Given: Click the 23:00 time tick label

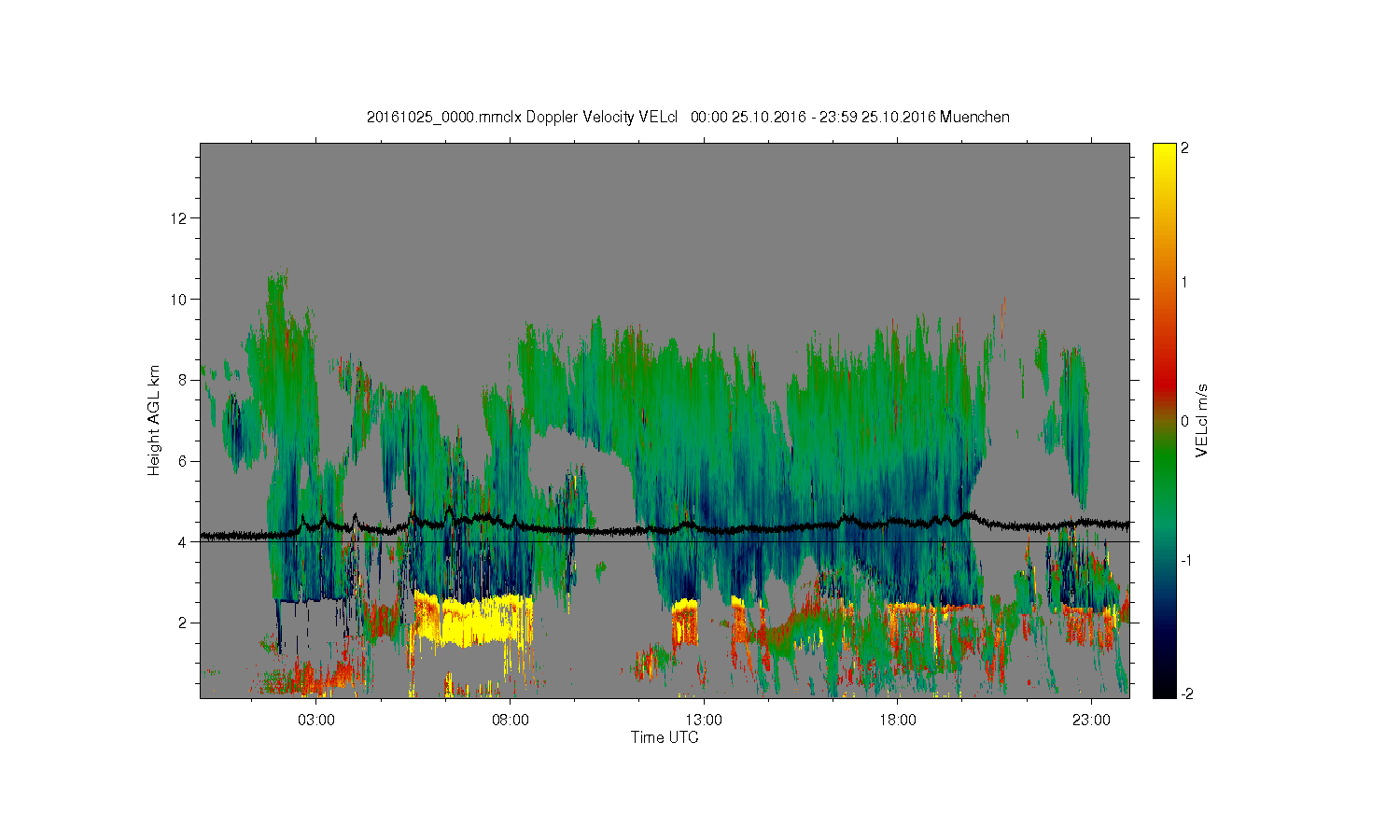Looking at the screenshot, I should [1091, 721].
